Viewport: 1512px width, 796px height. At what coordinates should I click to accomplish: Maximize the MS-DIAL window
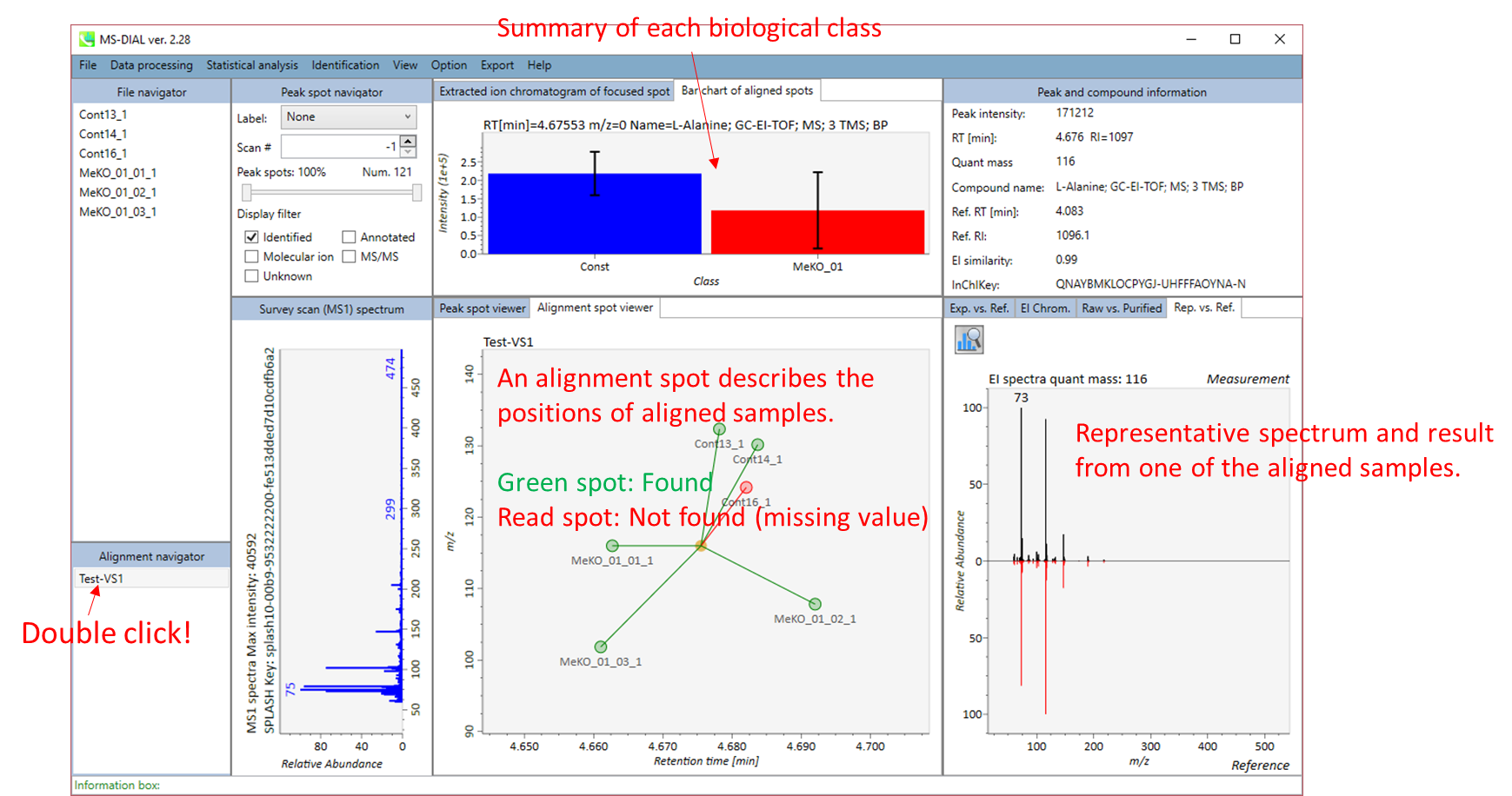point(1235,39)
